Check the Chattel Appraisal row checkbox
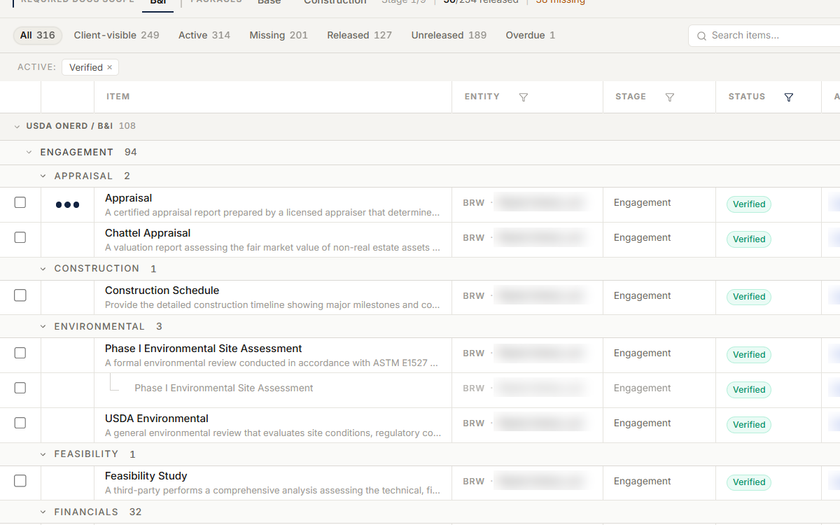 [x=20, y=237]
